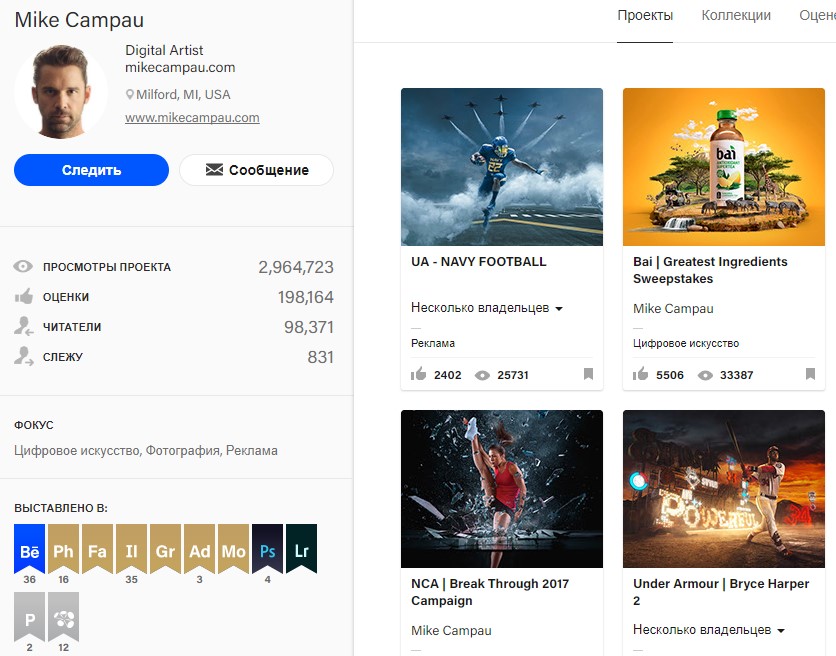Click the views eye icon on UA - NAVY FOOTBALL
The width and height of the screenshot is (836, 656).
tap(482, 375)
